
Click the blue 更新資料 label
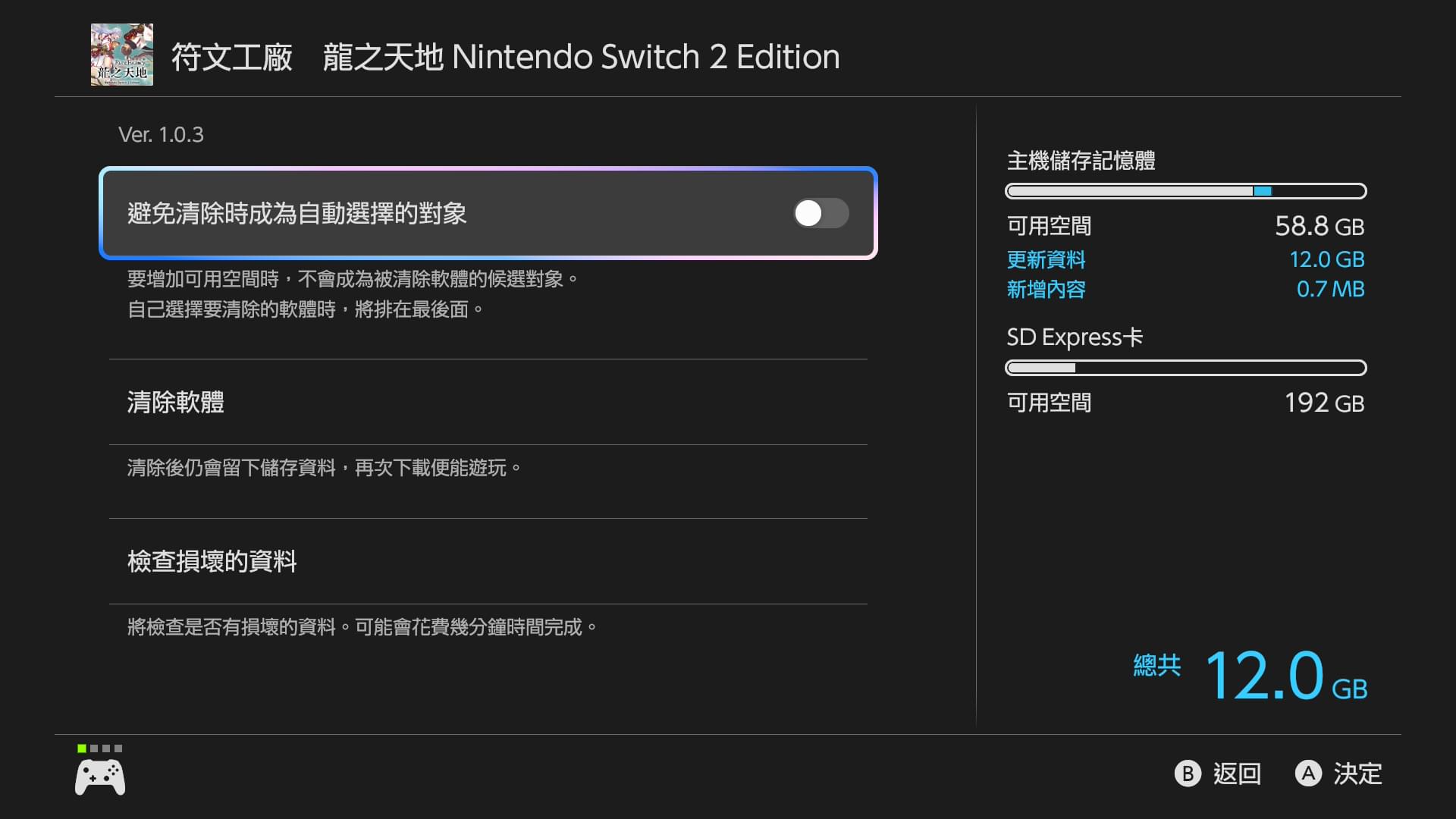coord(1046,259)
